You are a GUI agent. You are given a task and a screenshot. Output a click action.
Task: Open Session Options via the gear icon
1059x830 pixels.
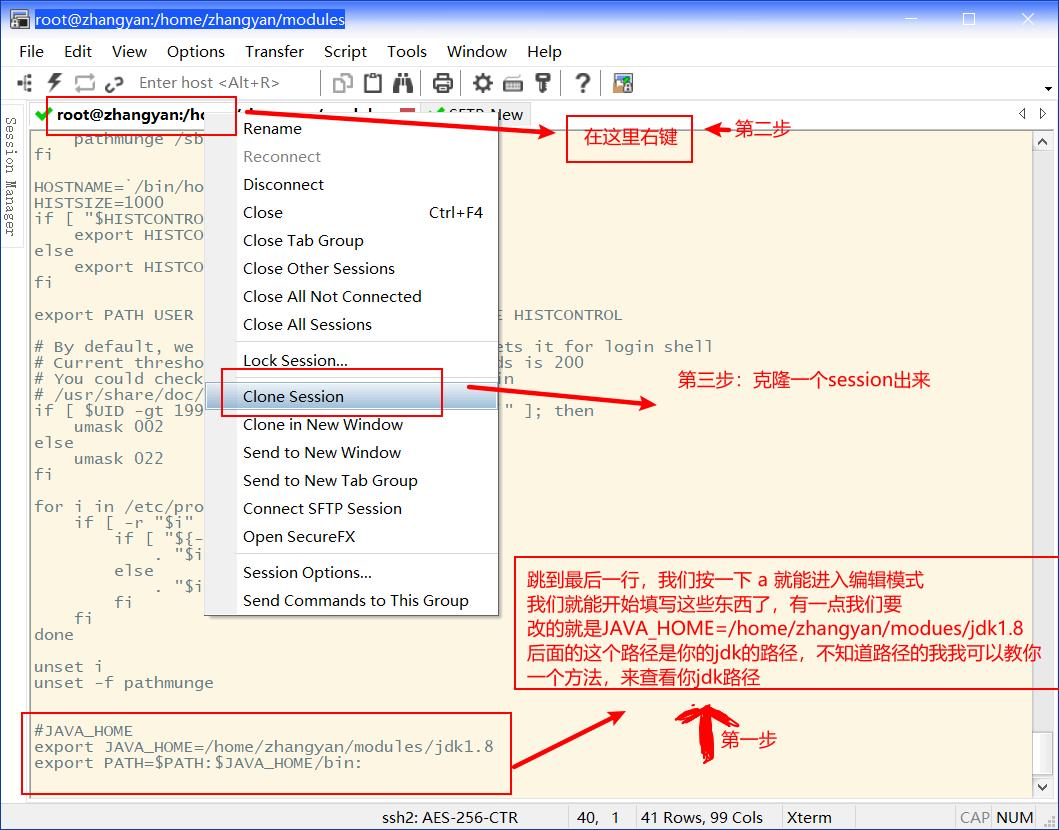481,83
